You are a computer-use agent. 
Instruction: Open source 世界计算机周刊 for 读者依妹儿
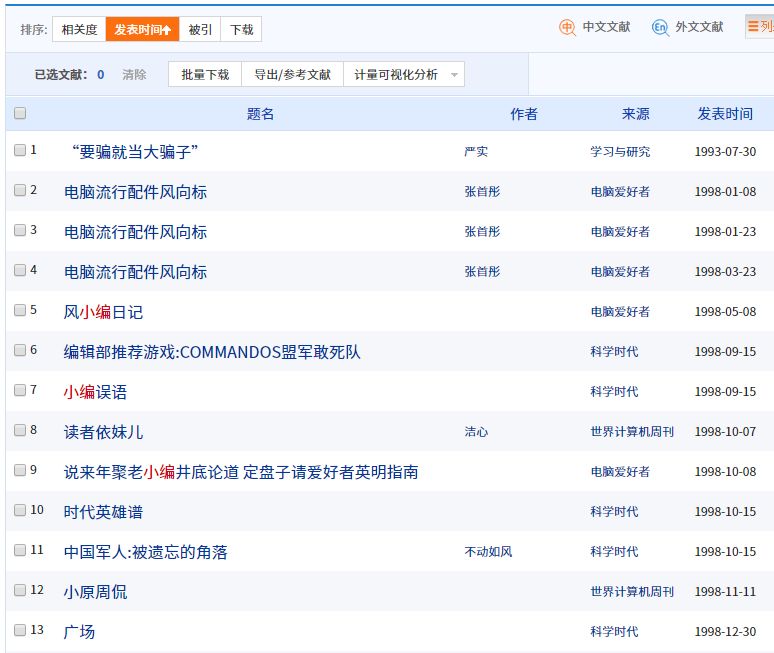[632, 432]
